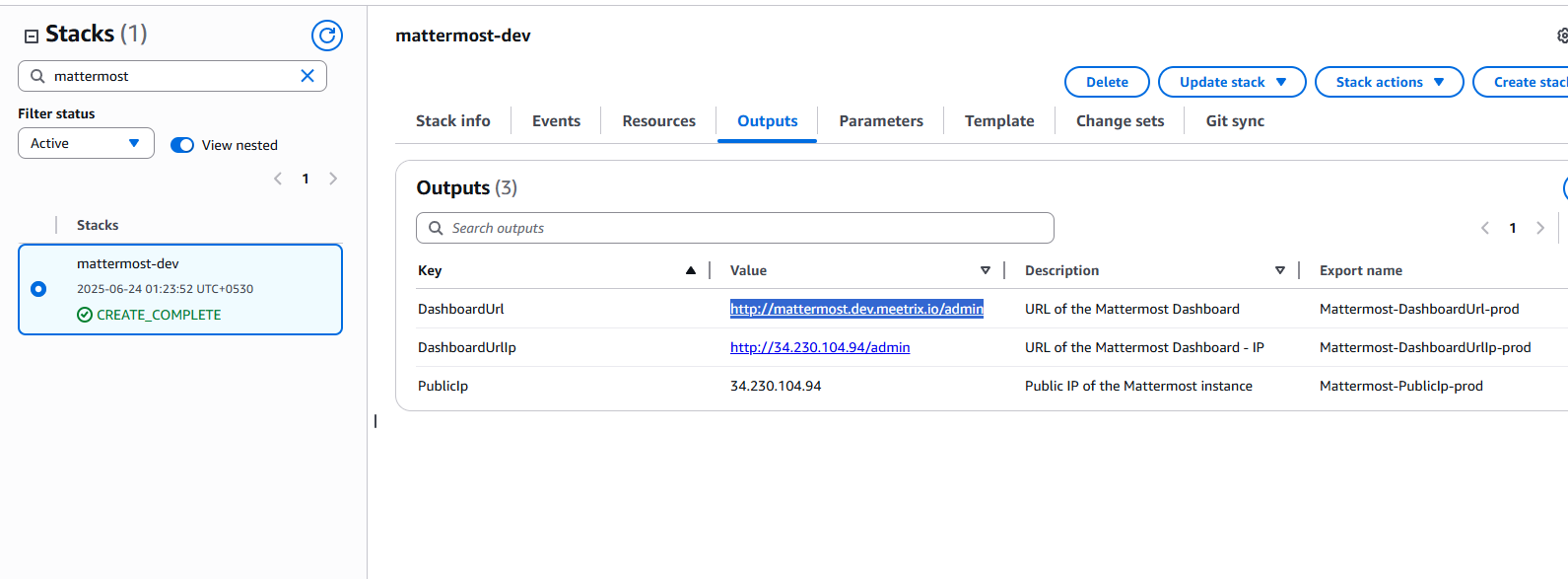Screen dimensions: 1568x579
Task: Open the Stack actions menu
Action: coord(1390,82)
